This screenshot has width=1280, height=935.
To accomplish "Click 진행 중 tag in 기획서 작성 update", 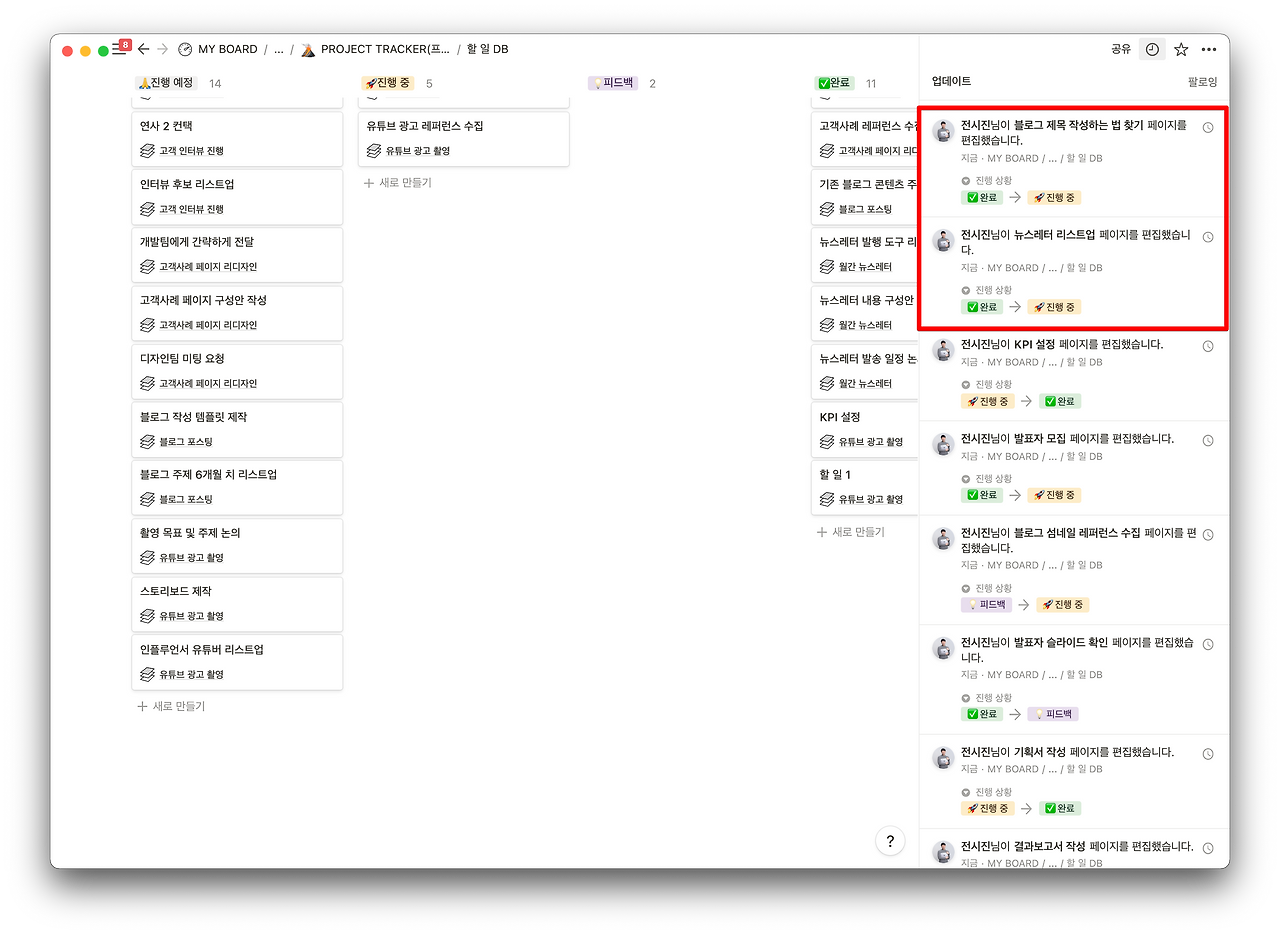I will click(x=987, y=808).
